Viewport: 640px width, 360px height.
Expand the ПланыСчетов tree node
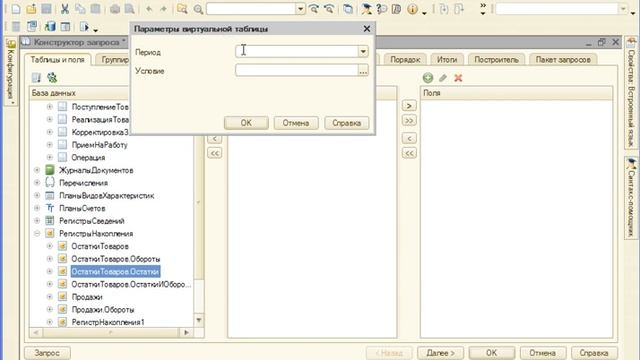pyautogui.click(x=37, y=208)
